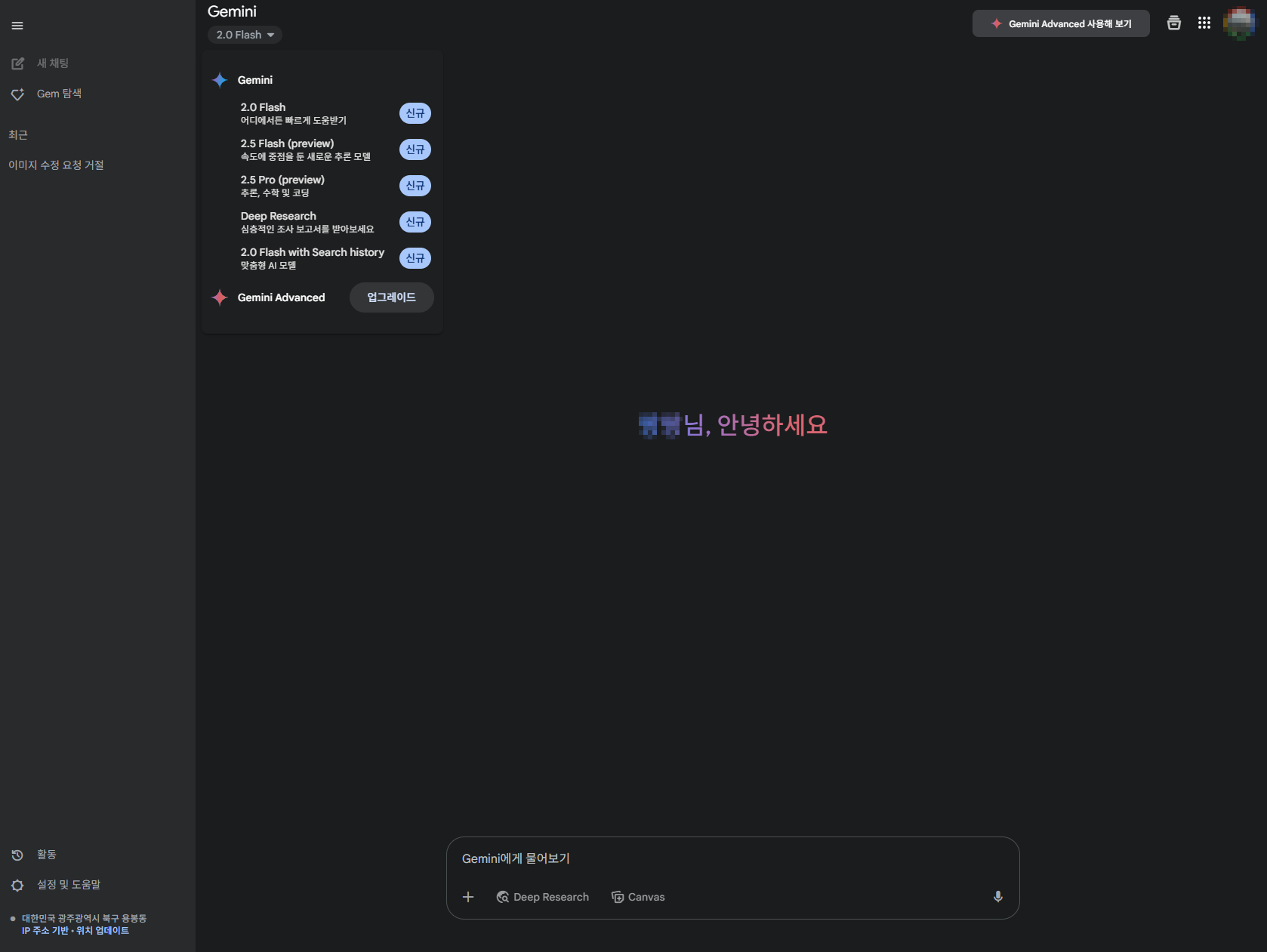The height and width of the screenshot is (952, 1267).
Task: Click the inbox tray icon in header
Action: point(1174,23)
